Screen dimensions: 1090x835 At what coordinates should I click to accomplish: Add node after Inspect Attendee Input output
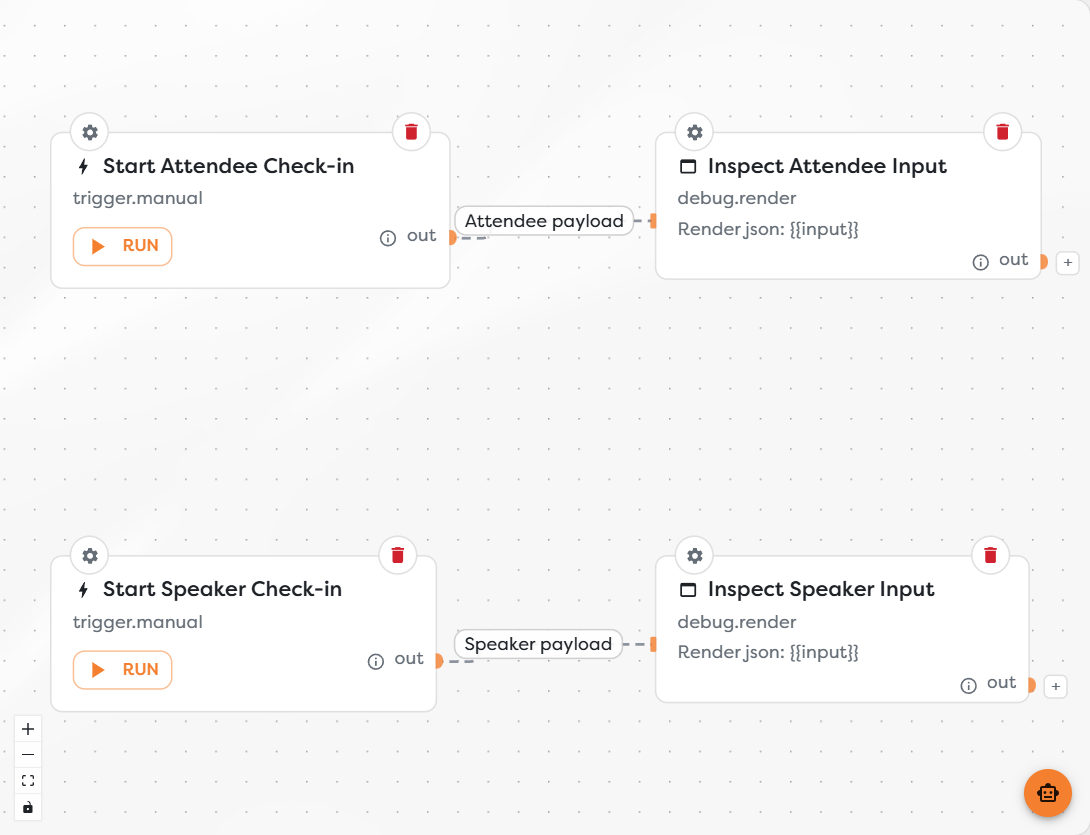(1068, 263)
